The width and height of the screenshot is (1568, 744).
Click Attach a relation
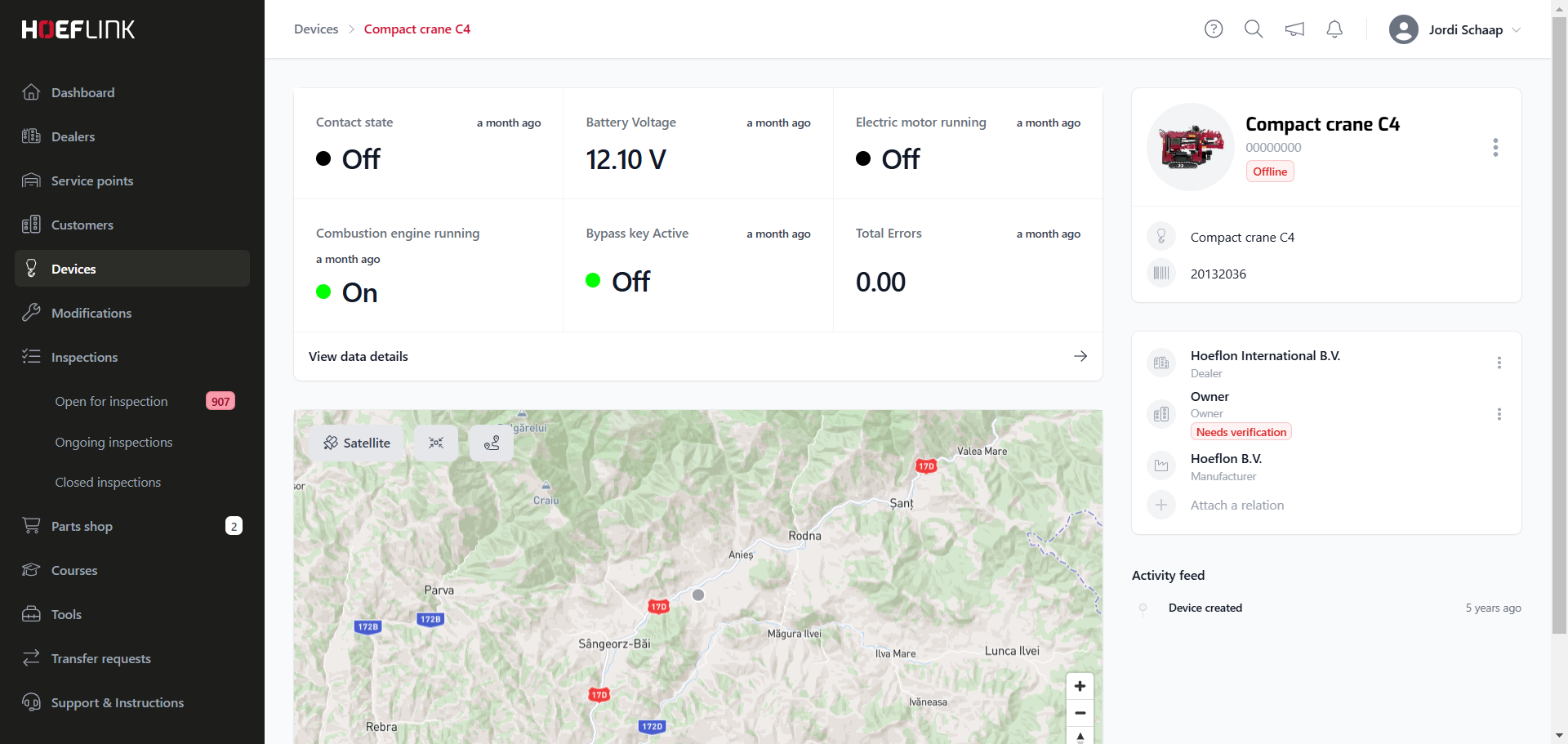(x=1236, y=505)
